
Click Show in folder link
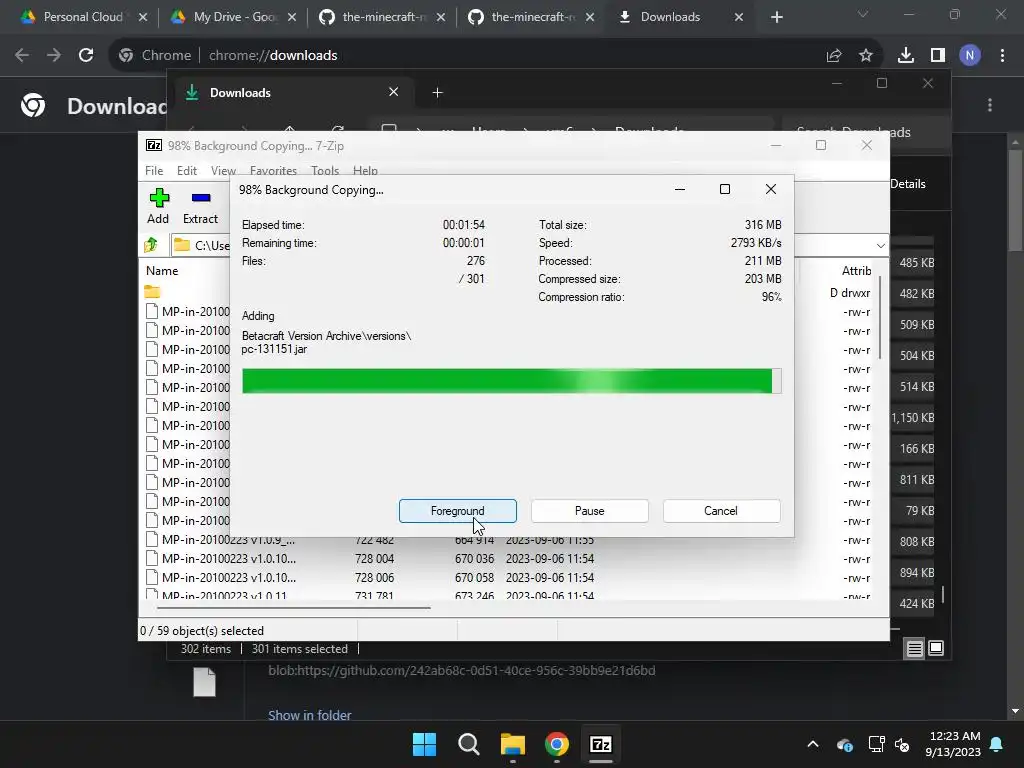[x=310, y=715]
